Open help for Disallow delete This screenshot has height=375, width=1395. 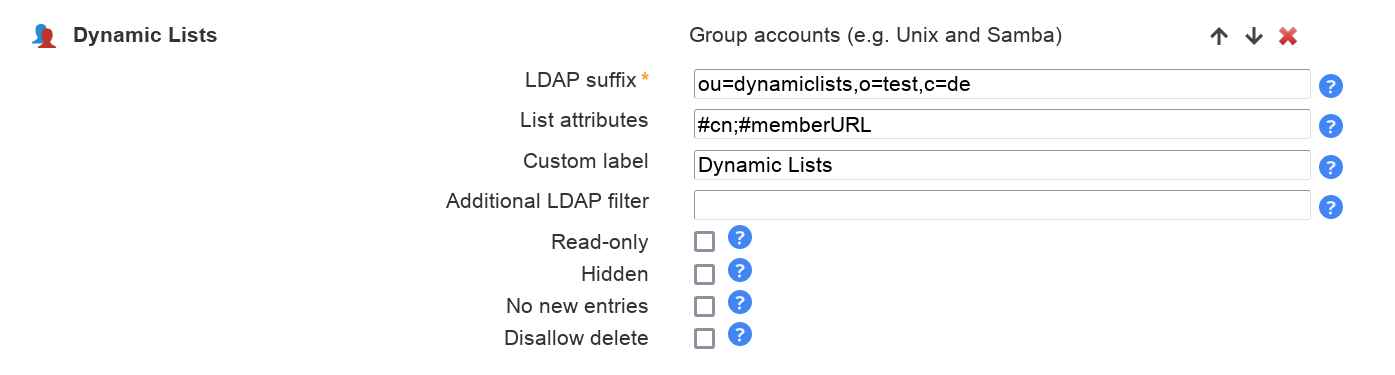click(739, 334)
